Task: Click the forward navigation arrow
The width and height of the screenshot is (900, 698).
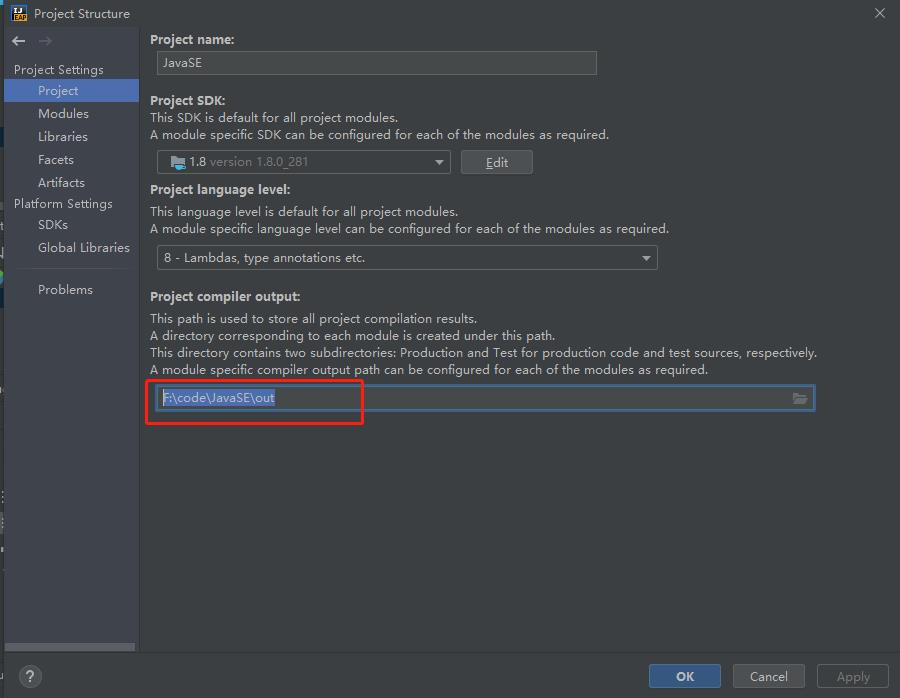Action: point(45,41)
